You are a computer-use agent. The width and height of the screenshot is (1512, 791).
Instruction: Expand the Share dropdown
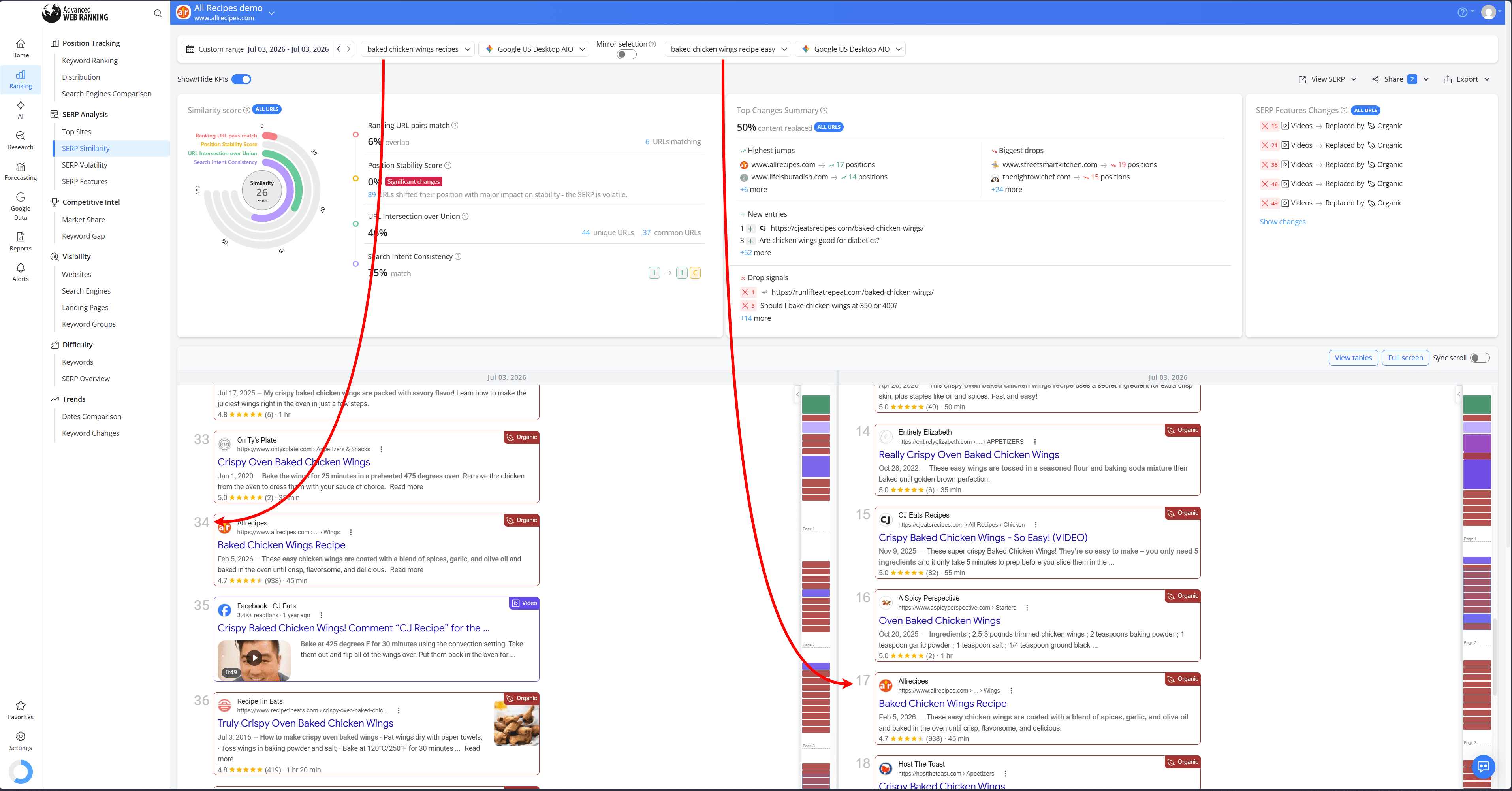point(1400,79)
